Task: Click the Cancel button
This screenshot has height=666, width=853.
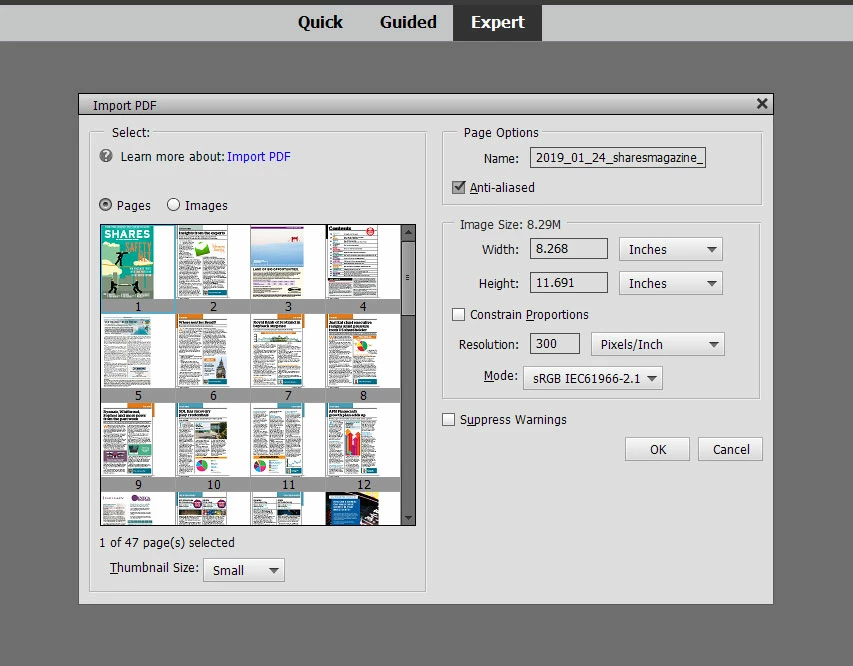Action: click(x=731, y=449)
